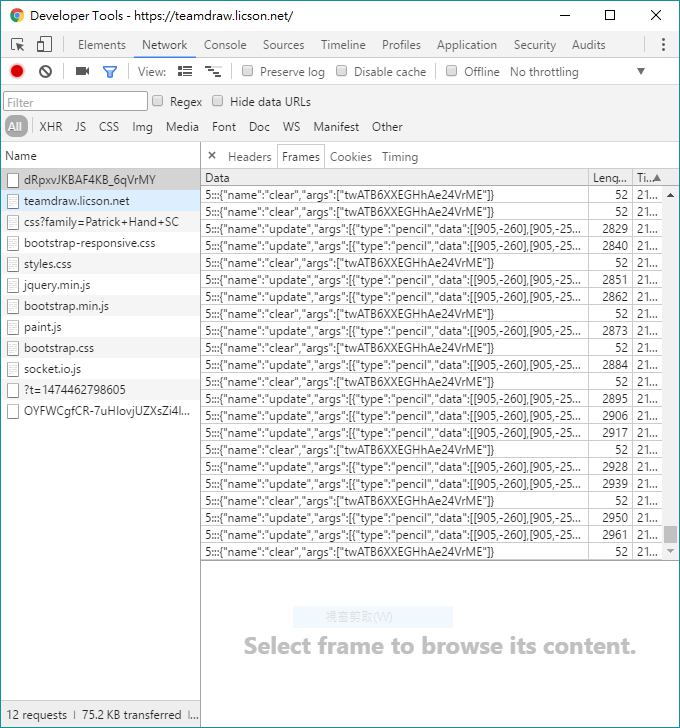Filter requests by XHR
Image resolution: width=680 pixels, height=728 pixels.
(51, 127)
